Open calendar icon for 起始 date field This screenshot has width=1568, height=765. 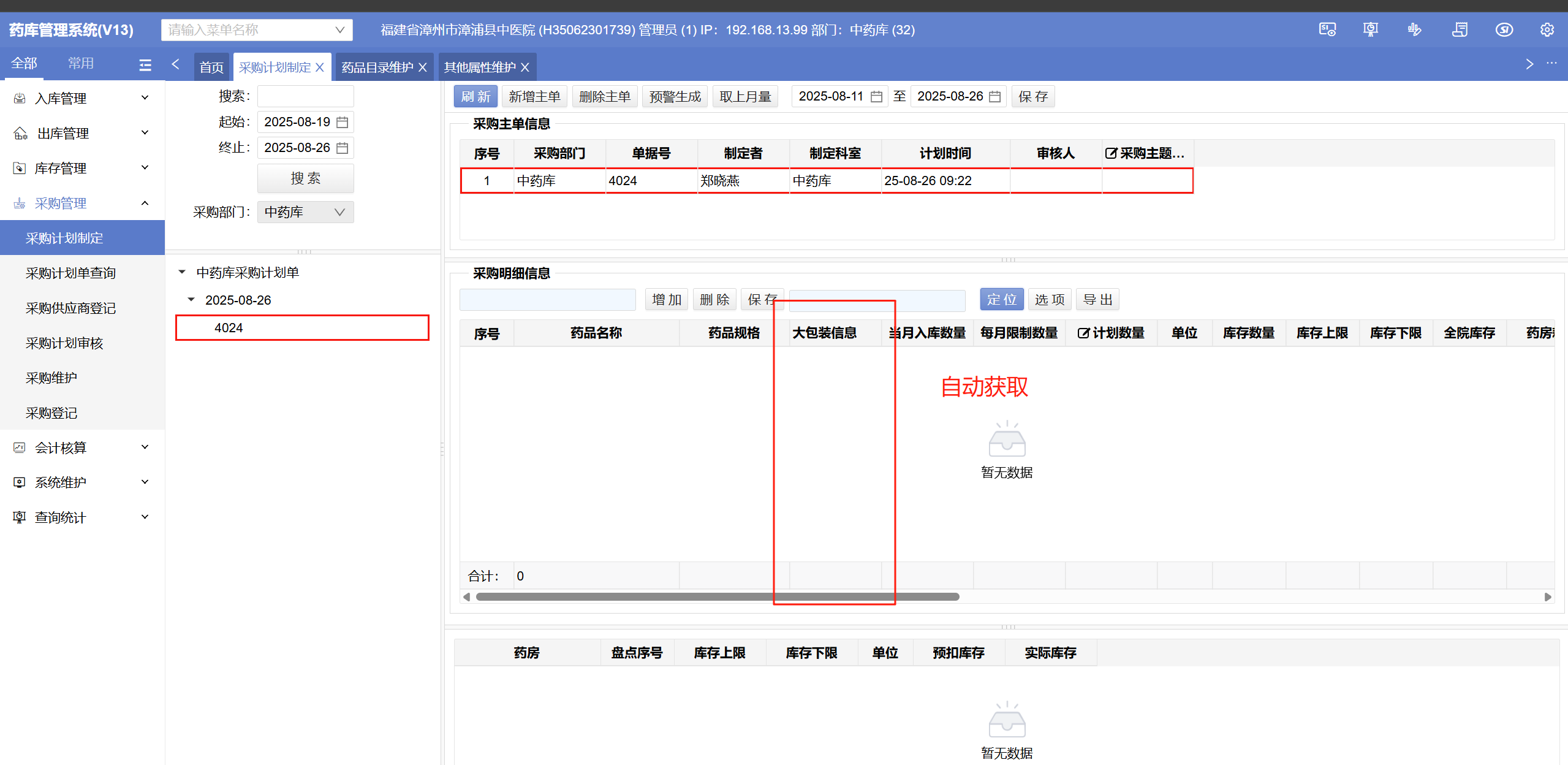click(343, 123)
